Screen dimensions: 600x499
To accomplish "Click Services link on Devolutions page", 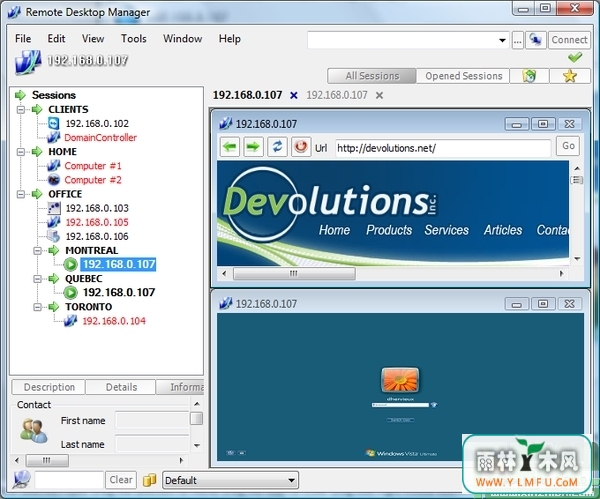I will point(447,230).
